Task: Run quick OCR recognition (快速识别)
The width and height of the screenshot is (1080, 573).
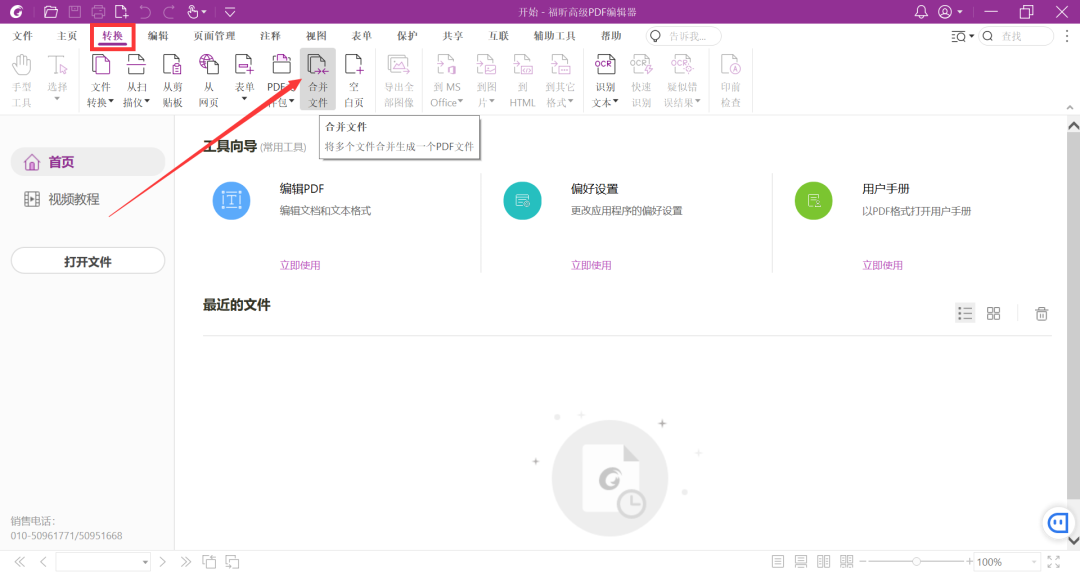Action: point(641,81)
